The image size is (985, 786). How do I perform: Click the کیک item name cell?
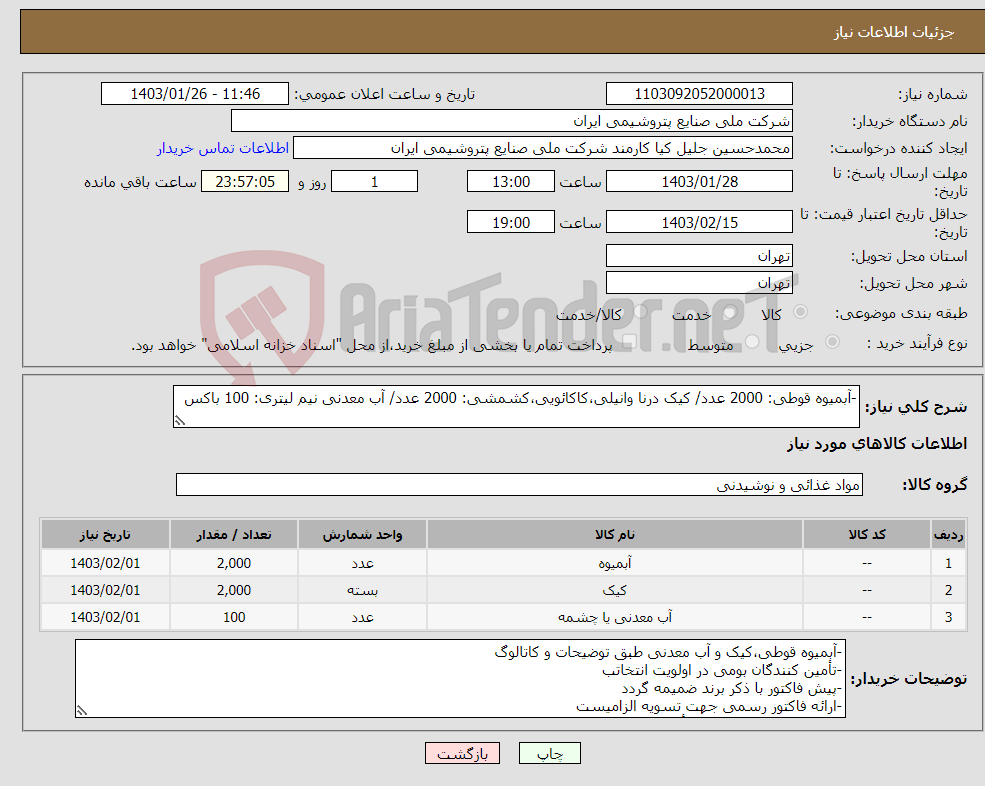tap(614, 590)
